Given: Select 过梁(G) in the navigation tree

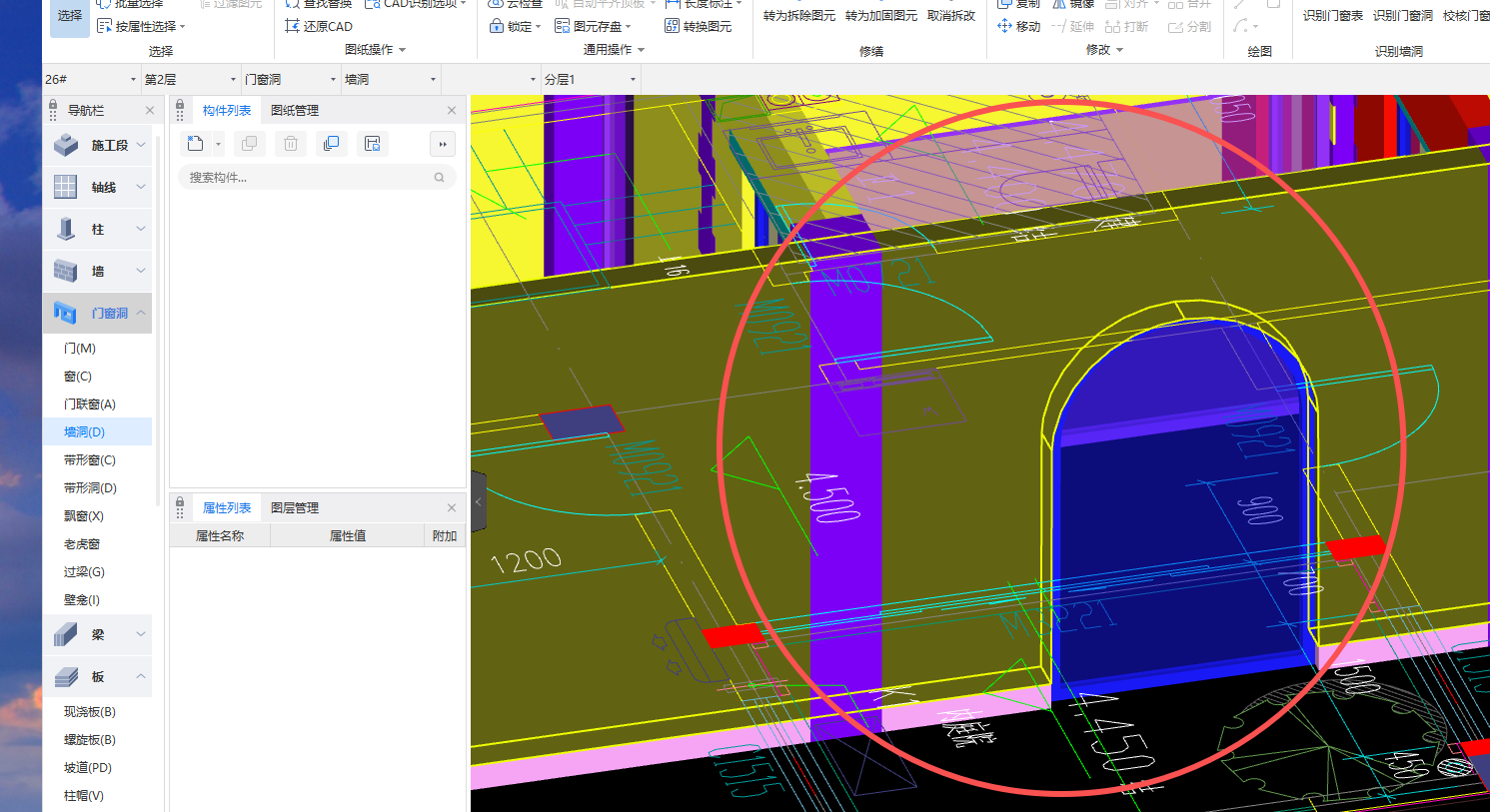Looking at the screenshot, I should [x=84, y=572].
